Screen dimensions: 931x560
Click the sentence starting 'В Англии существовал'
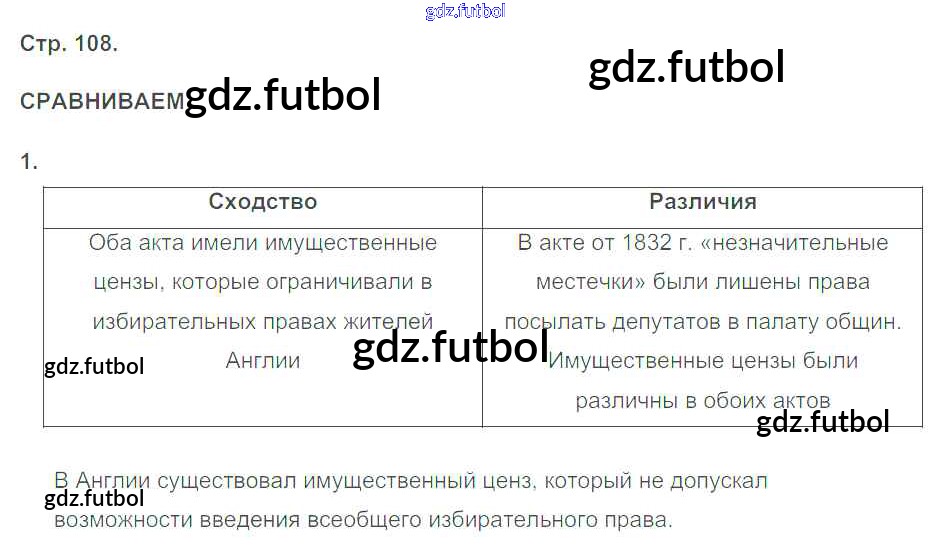point(410,481)
